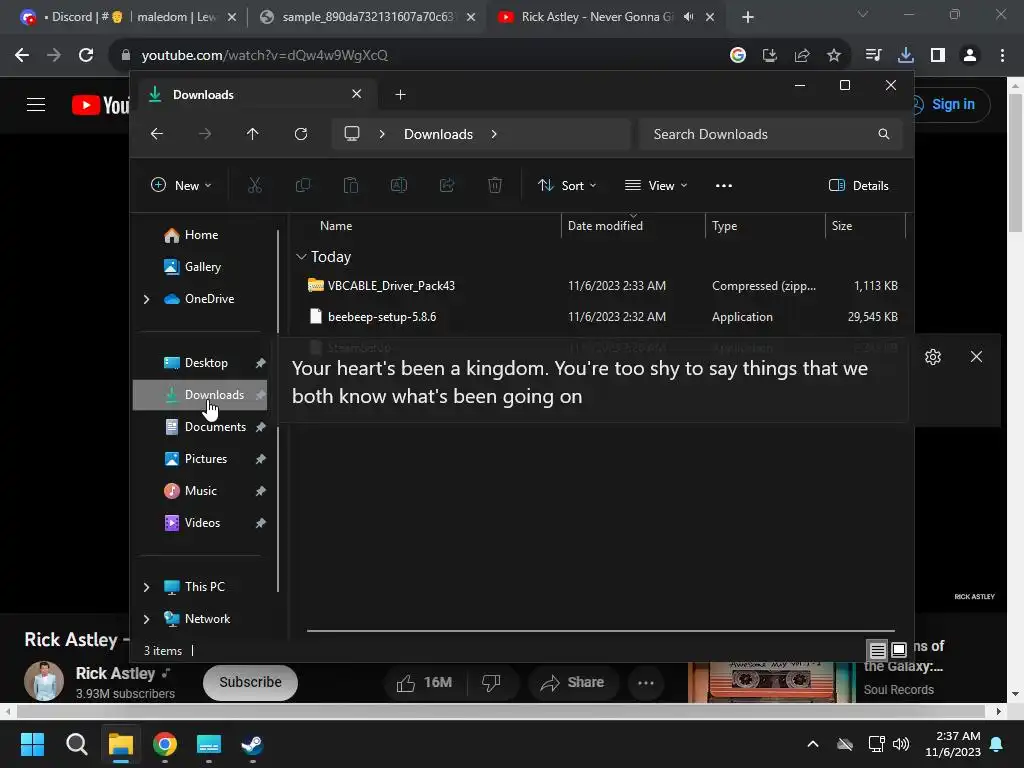Open Rick Astley channel name link

pos(115,673)
